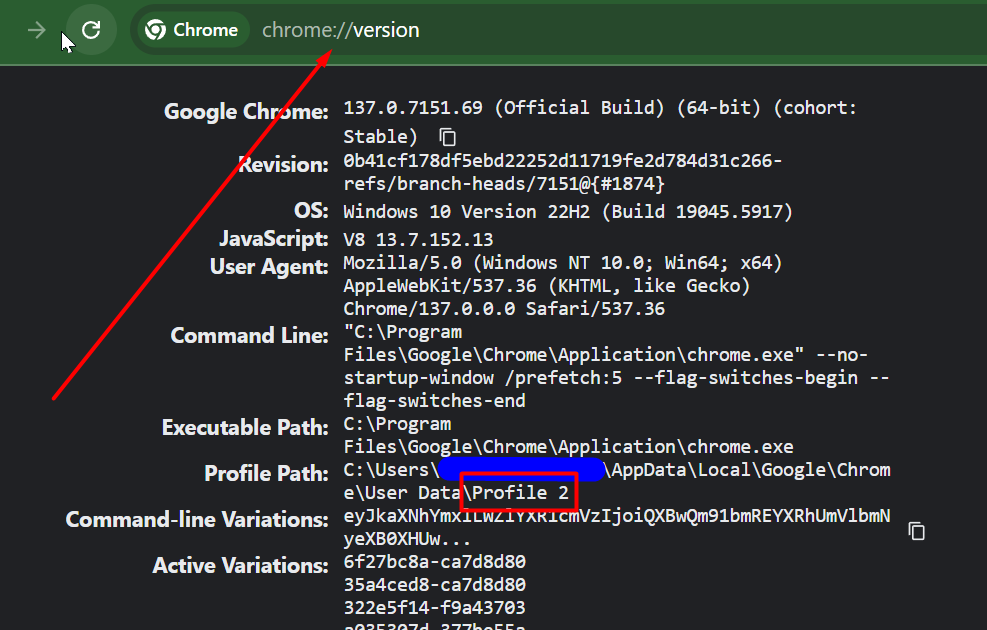Viewport: 987px width, 630px height.
Task: Click the Google Chrome label
Action: pyautogui.click(x=246, y=111)
